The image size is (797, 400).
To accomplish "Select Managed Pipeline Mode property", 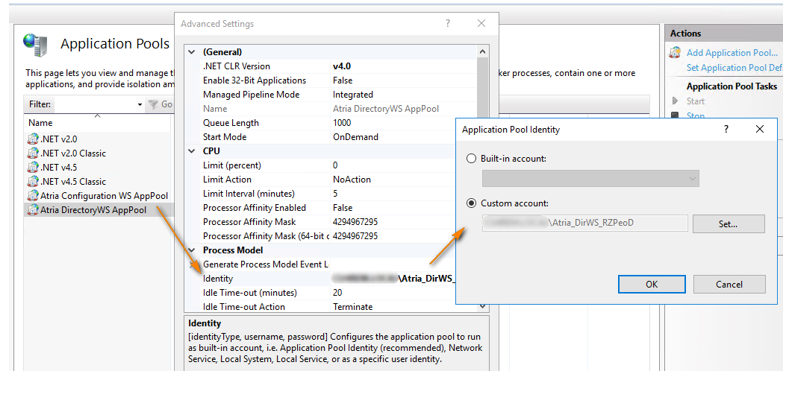I will coord(251,95).
